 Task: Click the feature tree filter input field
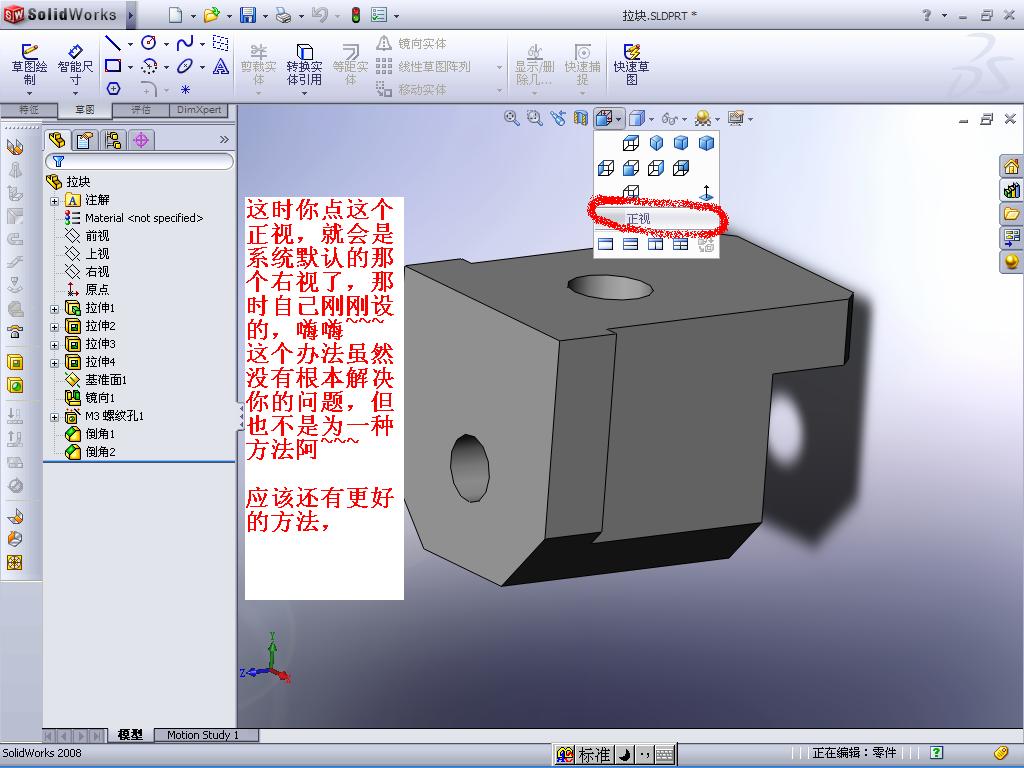coord(139,161)
